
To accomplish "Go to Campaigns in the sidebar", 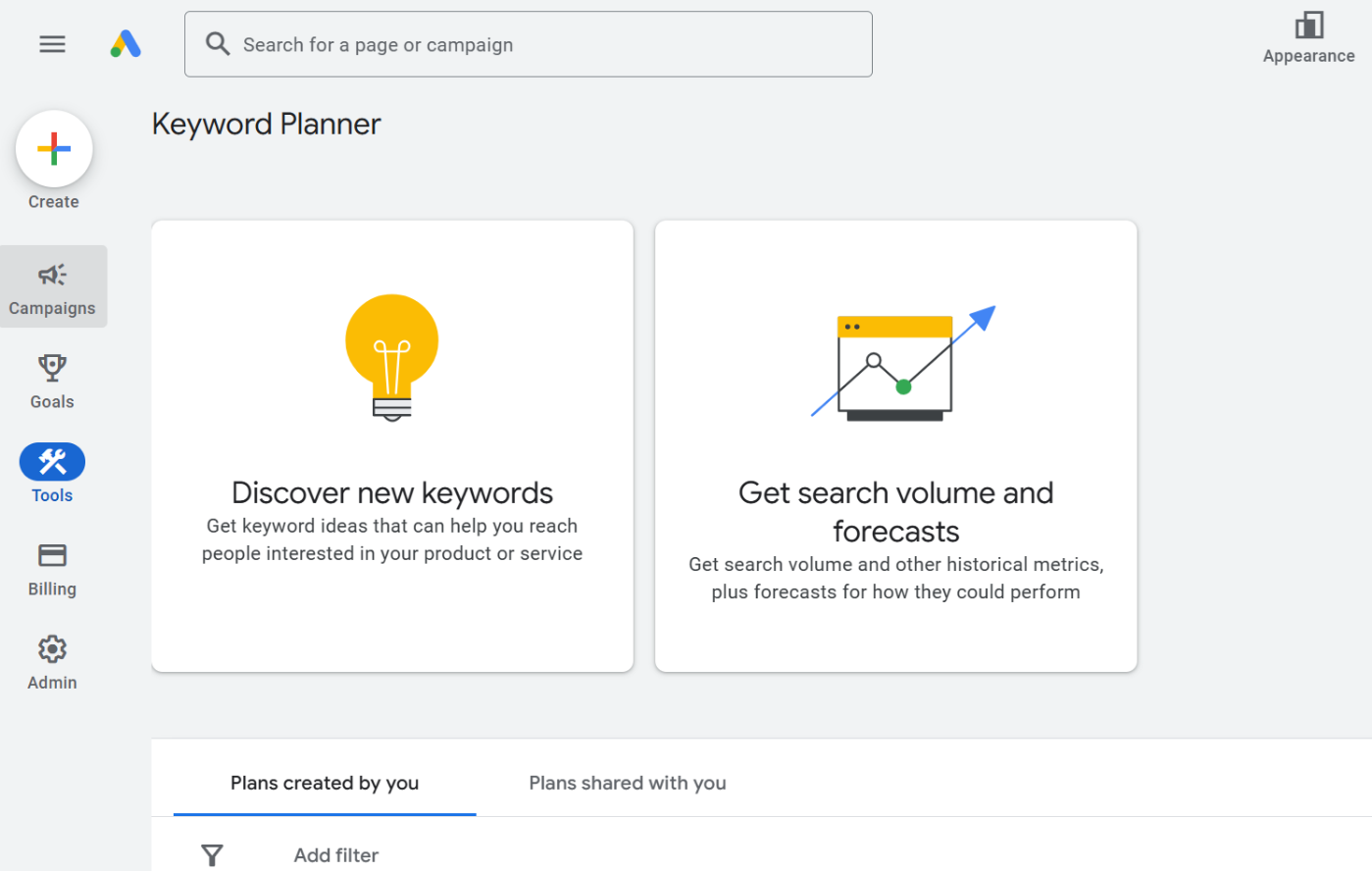I will [53, 287].
